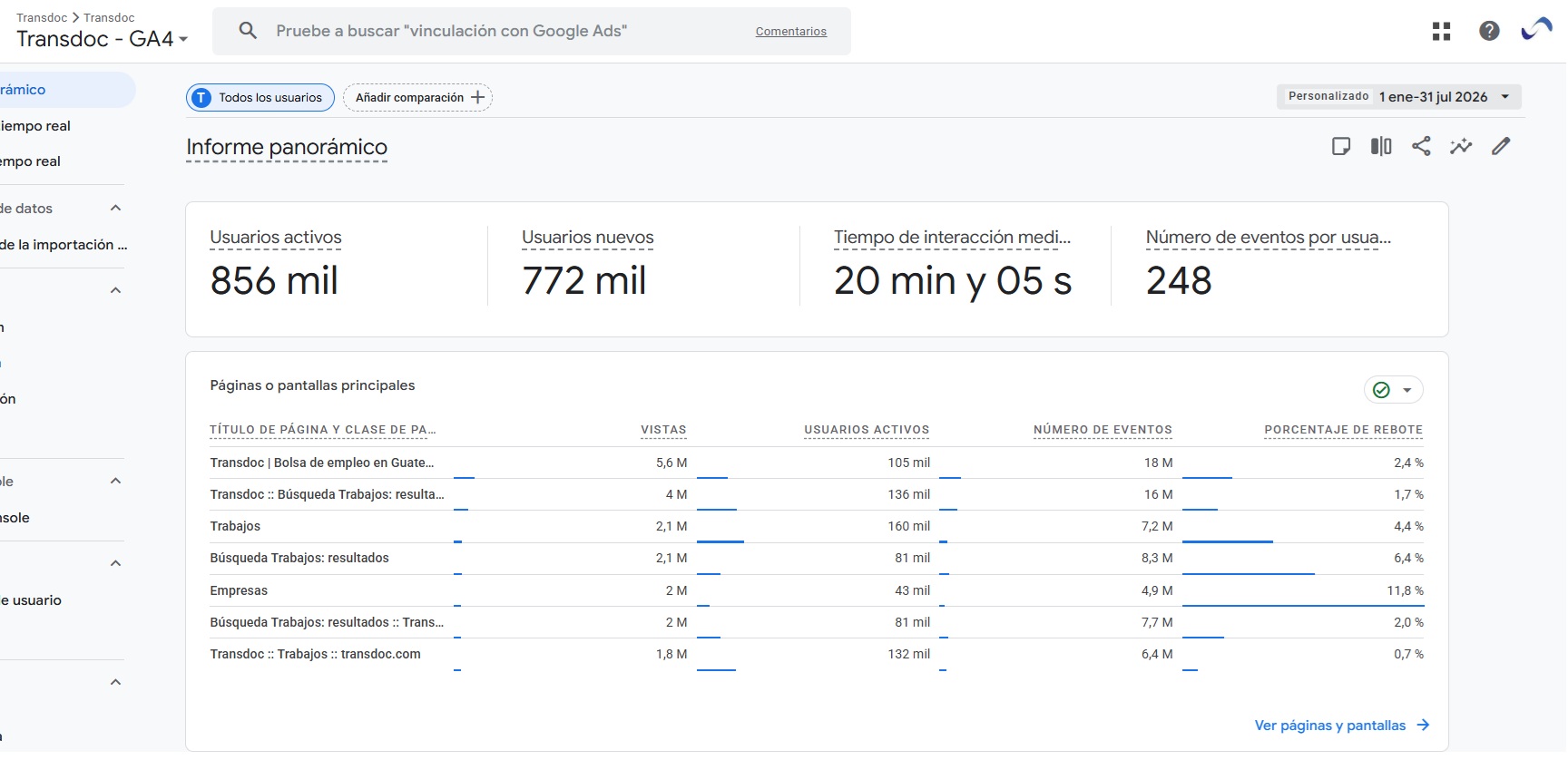This screenshot has width=1568, height=760.
Task: Open the Google apps grid icon
Action: tap(1441, 32)
